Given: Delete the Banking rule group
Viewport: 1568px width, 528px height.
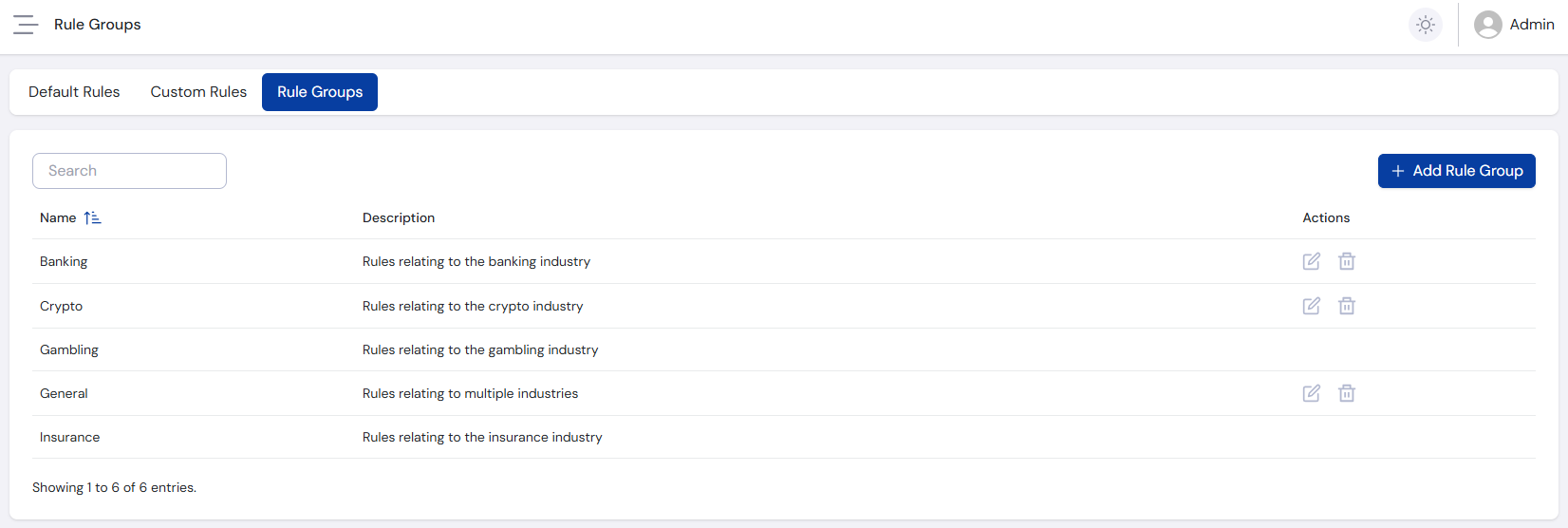Looking at the screenshot, I should [x=1346, y=261].
